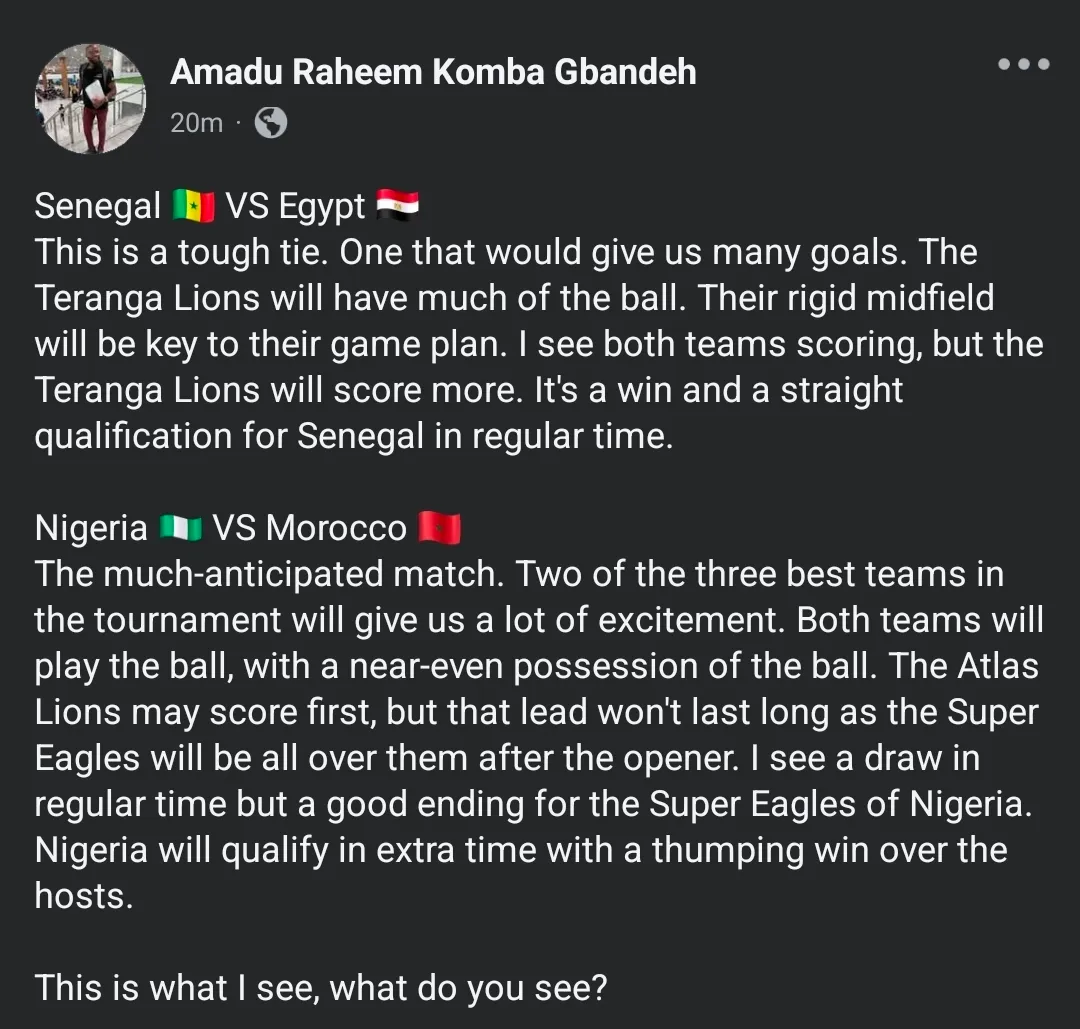Open the author's profile picture

point(90,98)
